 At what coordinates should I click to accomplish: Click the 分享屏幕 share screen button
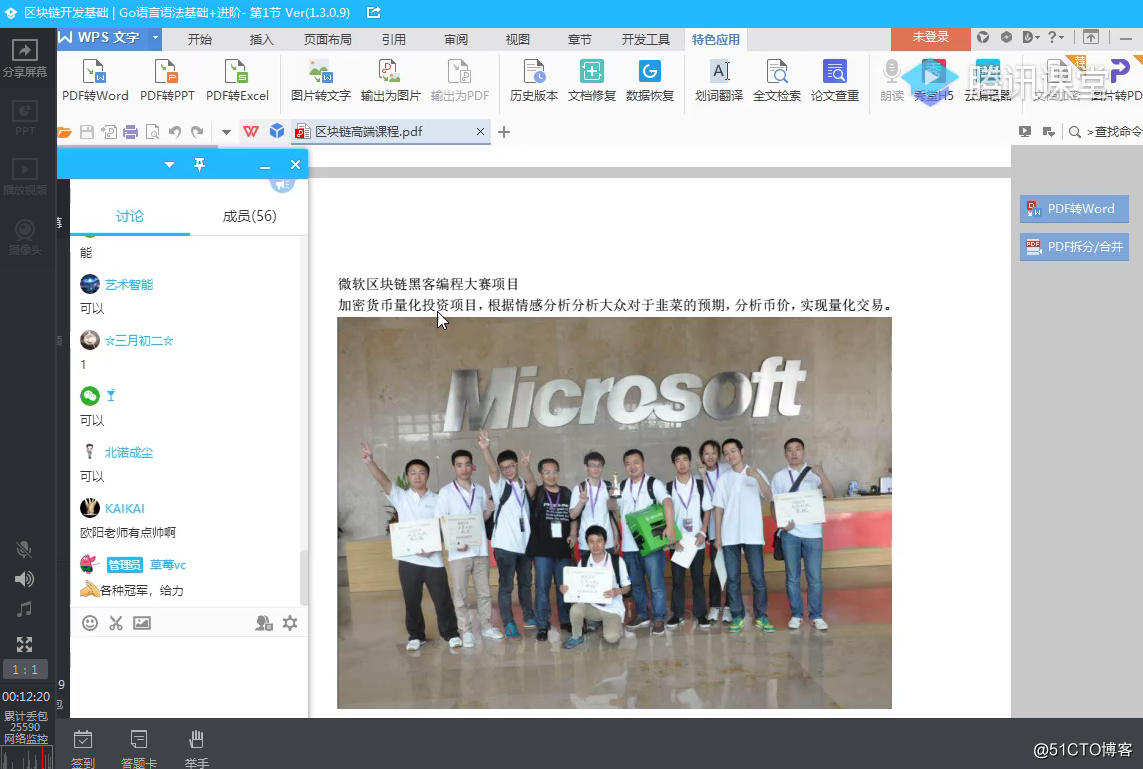[x=25, y=58]
